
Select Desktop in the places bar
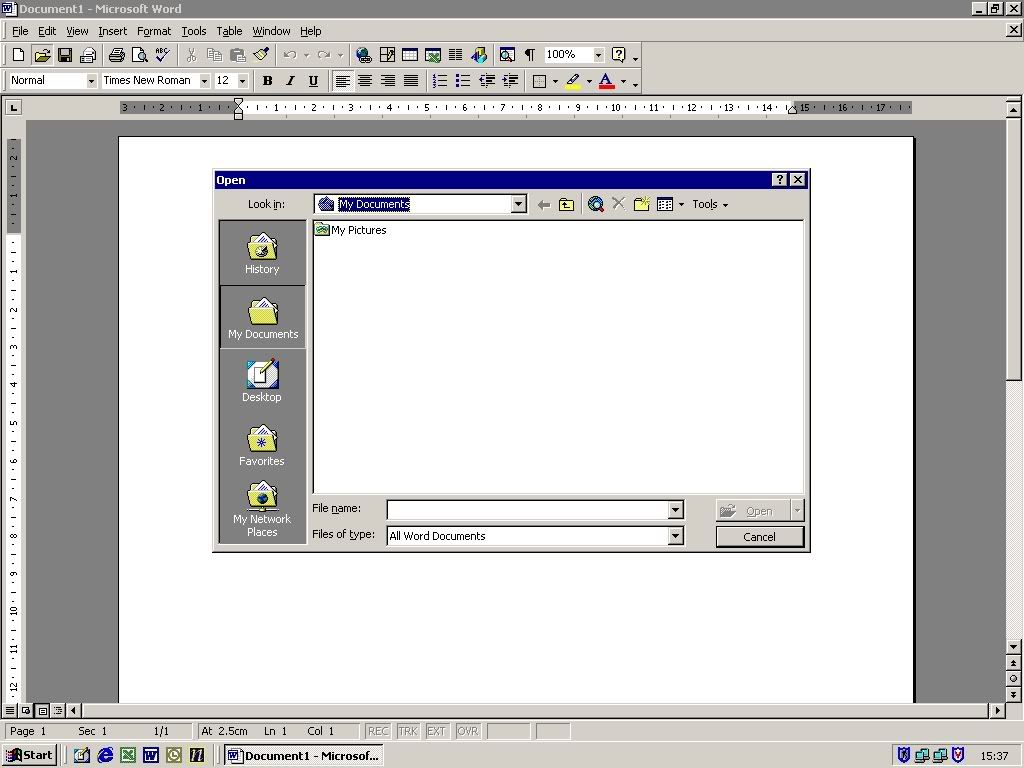point(262,381)
